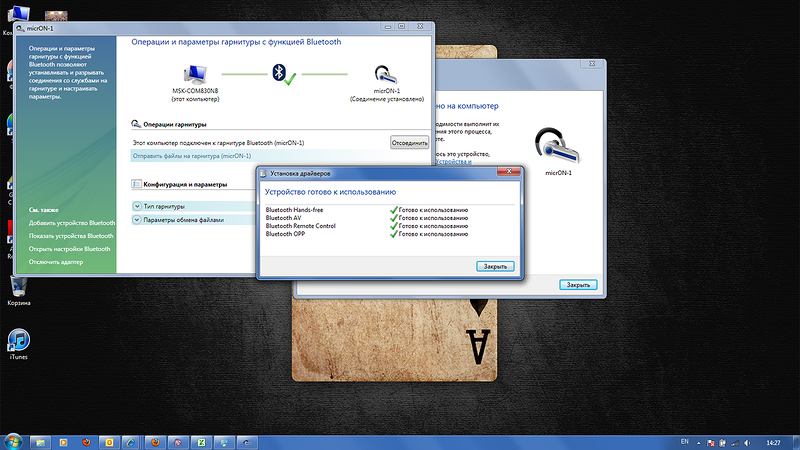Expand the Тип гарнитуры section

137,206
